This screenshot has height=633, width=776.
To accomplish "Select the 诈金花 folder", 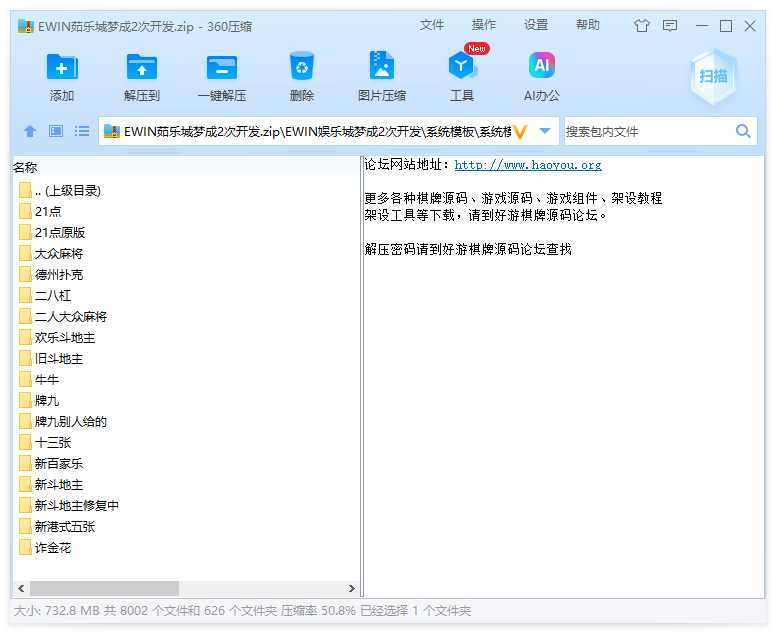I will [x=45, y=547].
